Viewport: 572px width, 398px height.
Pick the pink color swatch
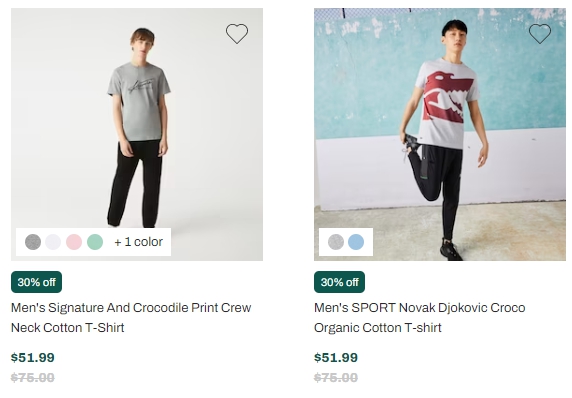click(x=74, y=242)
